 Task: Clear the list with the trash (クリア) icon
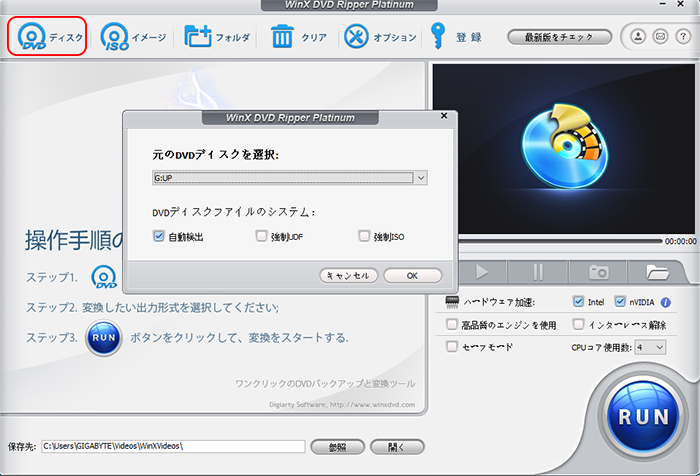pos(299,37)
